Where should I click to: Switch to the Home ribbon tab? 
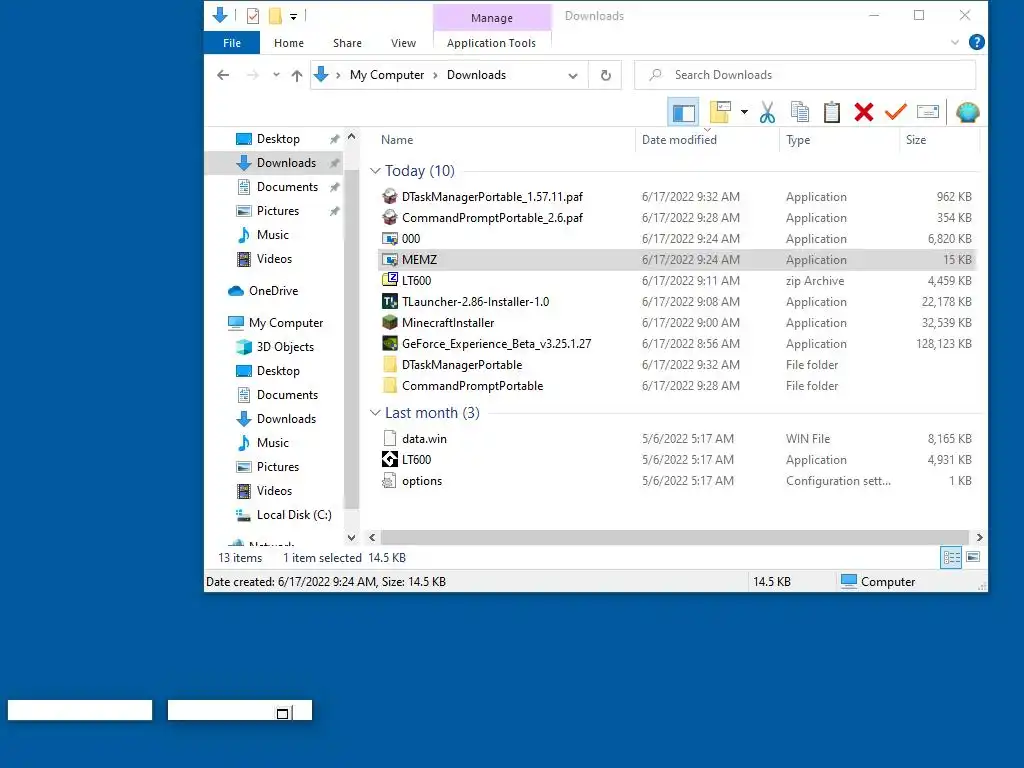289,43
